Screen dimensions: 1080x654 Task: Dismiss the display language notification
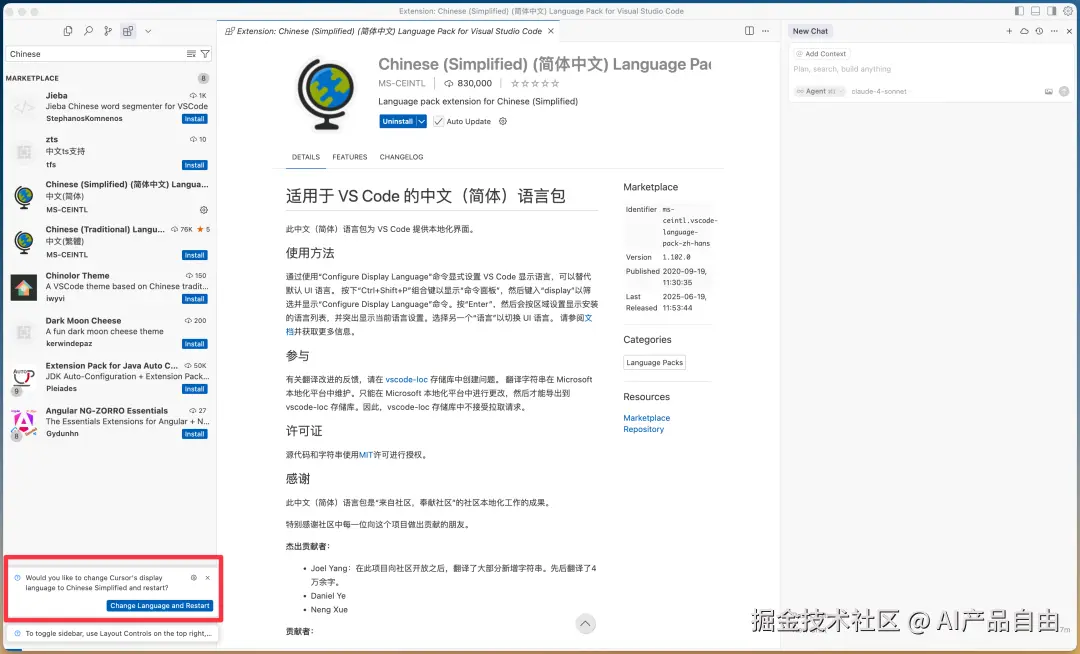207,578
